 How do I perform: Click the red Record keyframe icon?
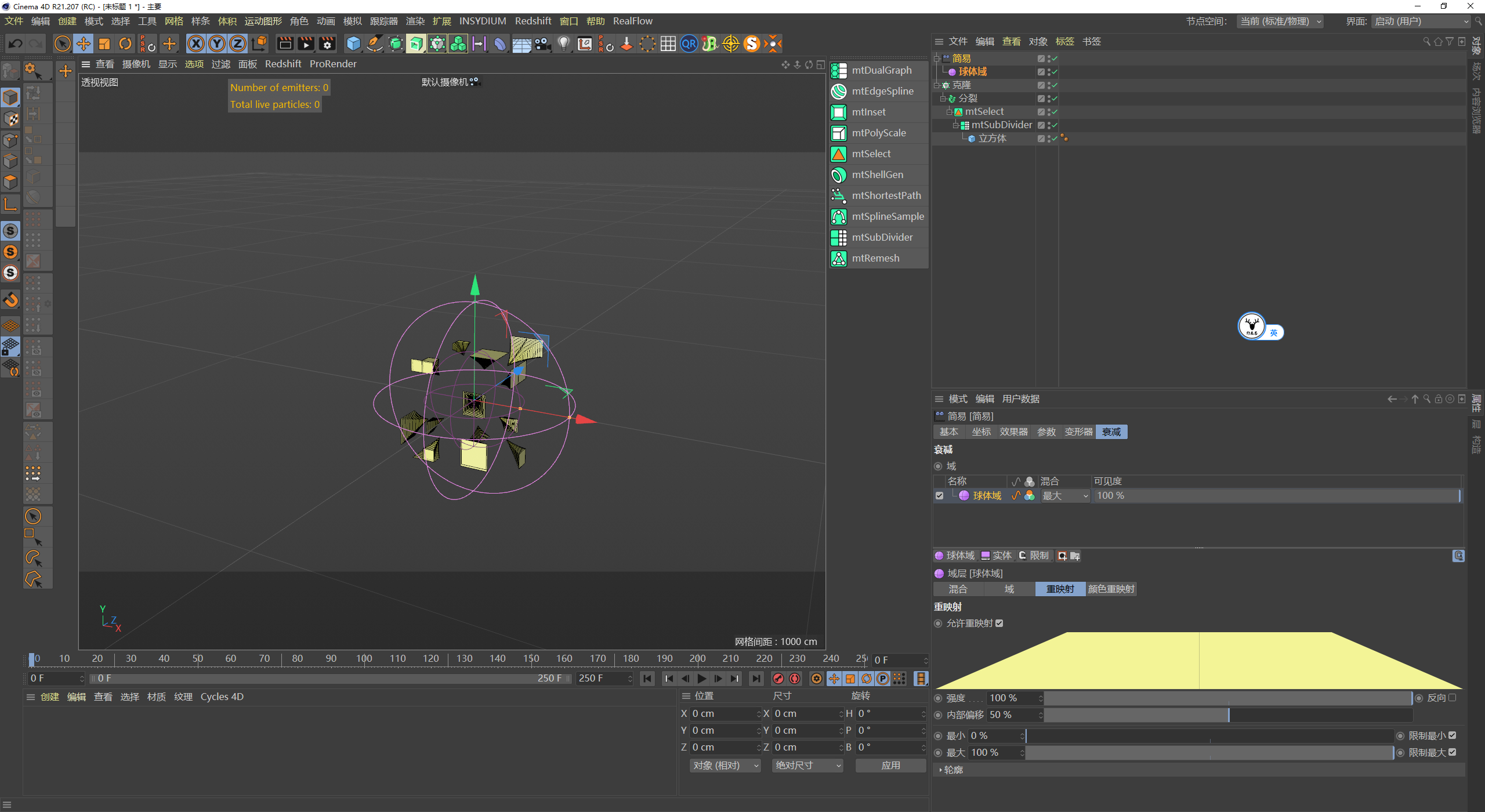(778, 679)
